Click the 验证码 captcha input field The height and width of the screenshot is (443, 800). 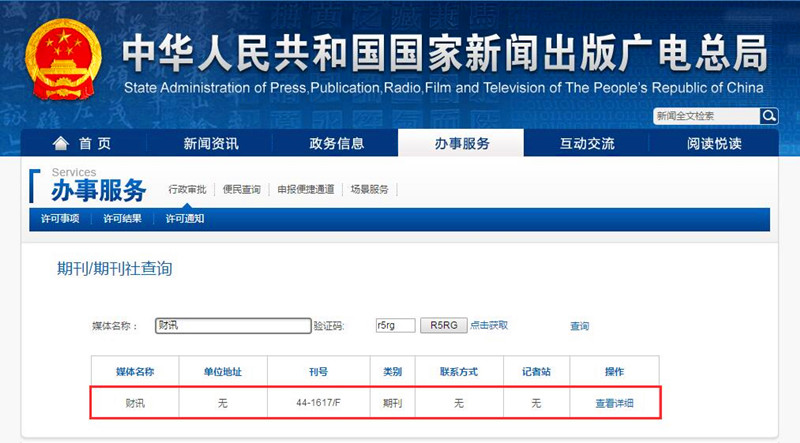click(395, 325)
